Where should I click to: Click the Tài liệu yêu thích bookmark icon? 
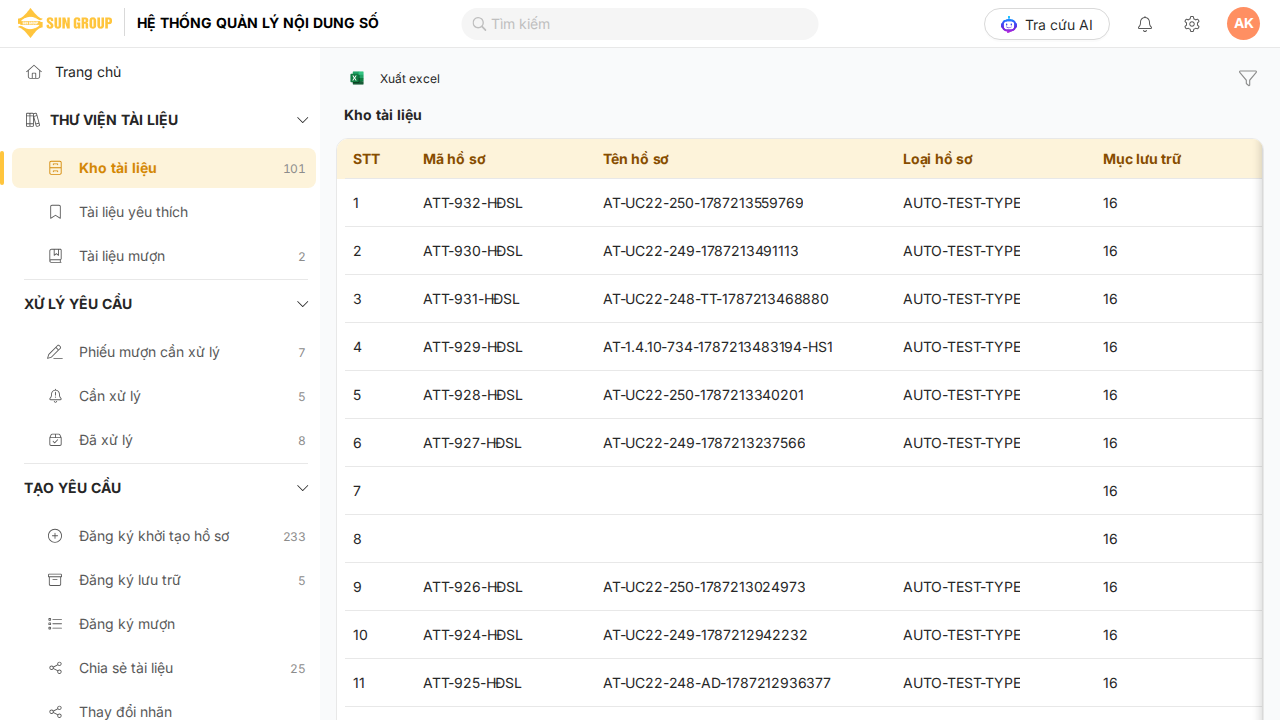coord(56,212)
